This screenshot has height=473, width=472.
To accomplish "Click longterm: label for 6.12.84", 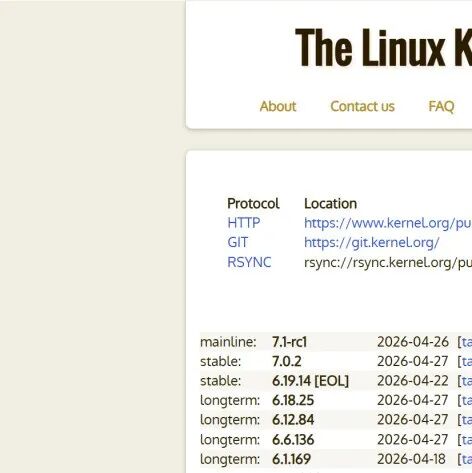I will 230,420.
